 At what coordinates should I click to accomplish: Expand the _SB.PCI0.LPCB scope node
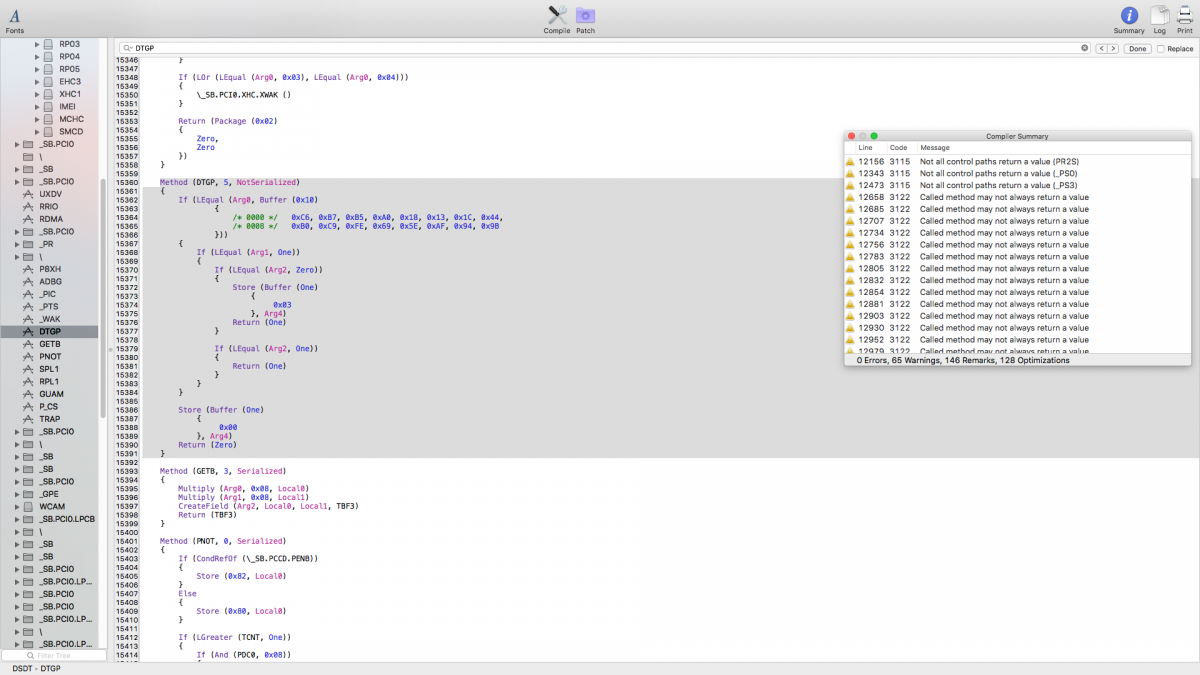click(16, 519)
